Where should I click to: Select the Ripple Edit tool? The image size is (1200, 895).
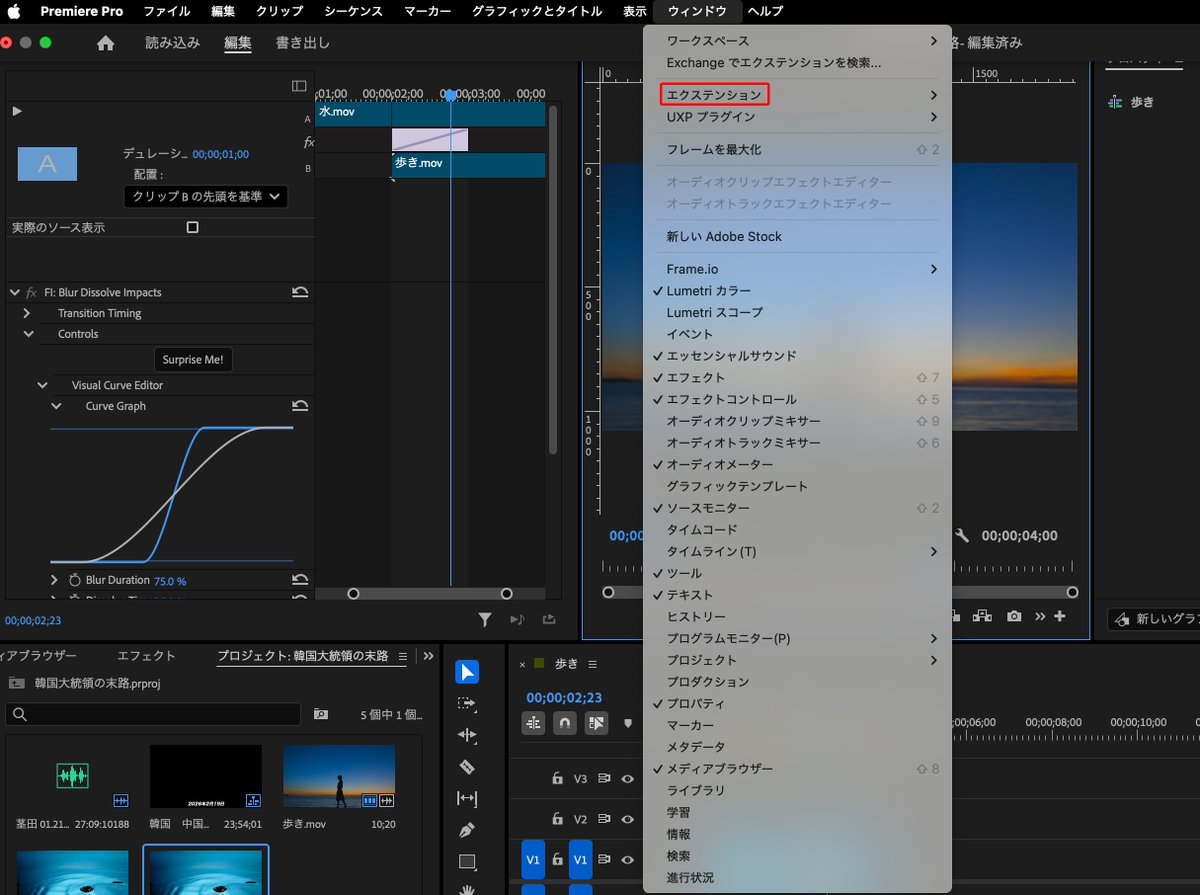click(467, 735)
